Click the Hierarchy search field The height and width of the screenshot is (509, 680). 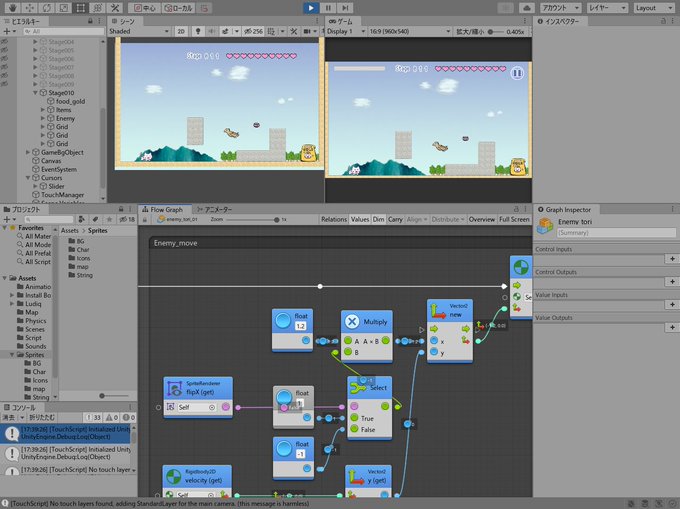click(x=63, y=31)
